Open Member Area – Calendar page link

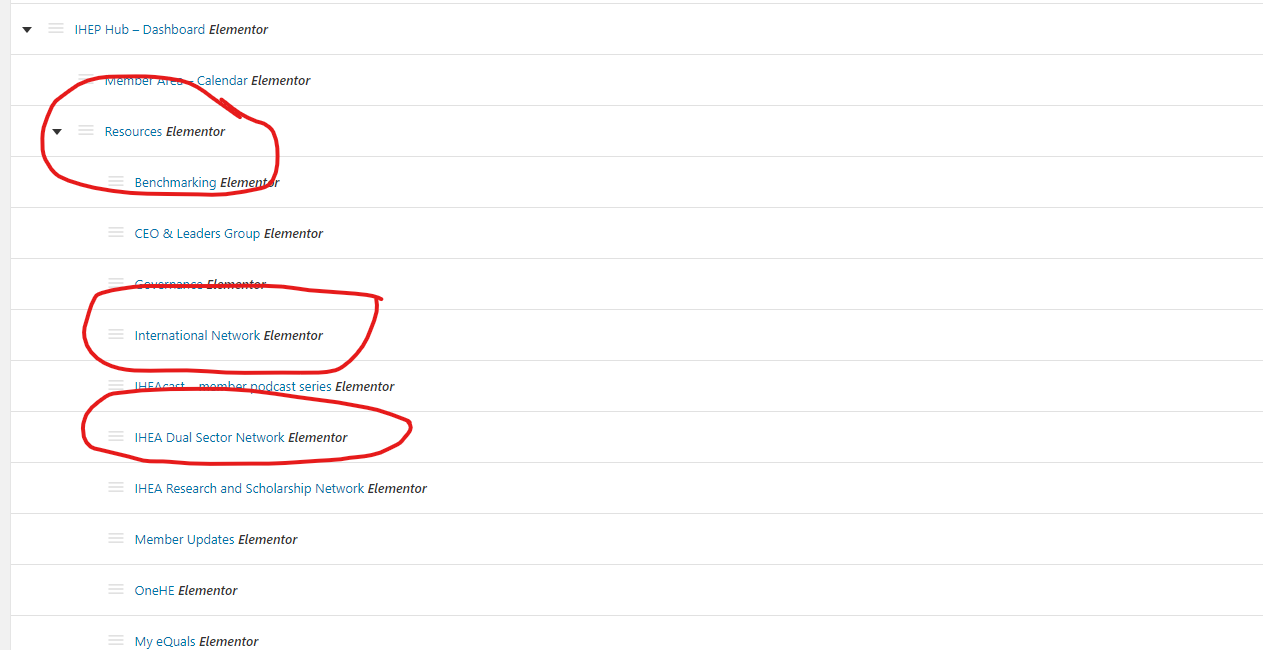176,81
